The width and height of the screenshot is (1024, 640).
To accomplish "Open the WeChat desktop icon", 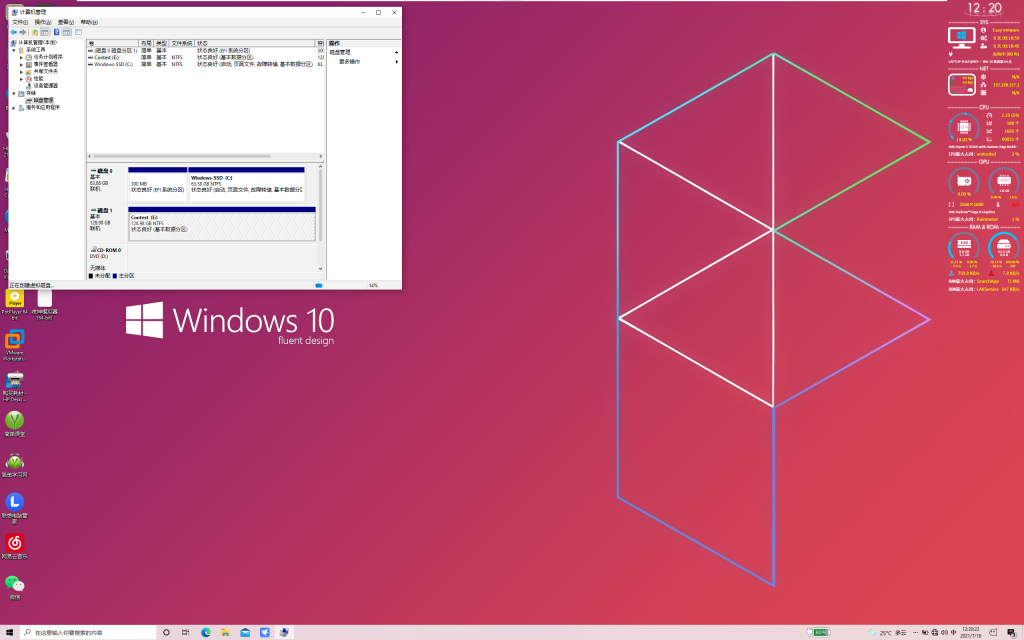I will click(14, 587).
